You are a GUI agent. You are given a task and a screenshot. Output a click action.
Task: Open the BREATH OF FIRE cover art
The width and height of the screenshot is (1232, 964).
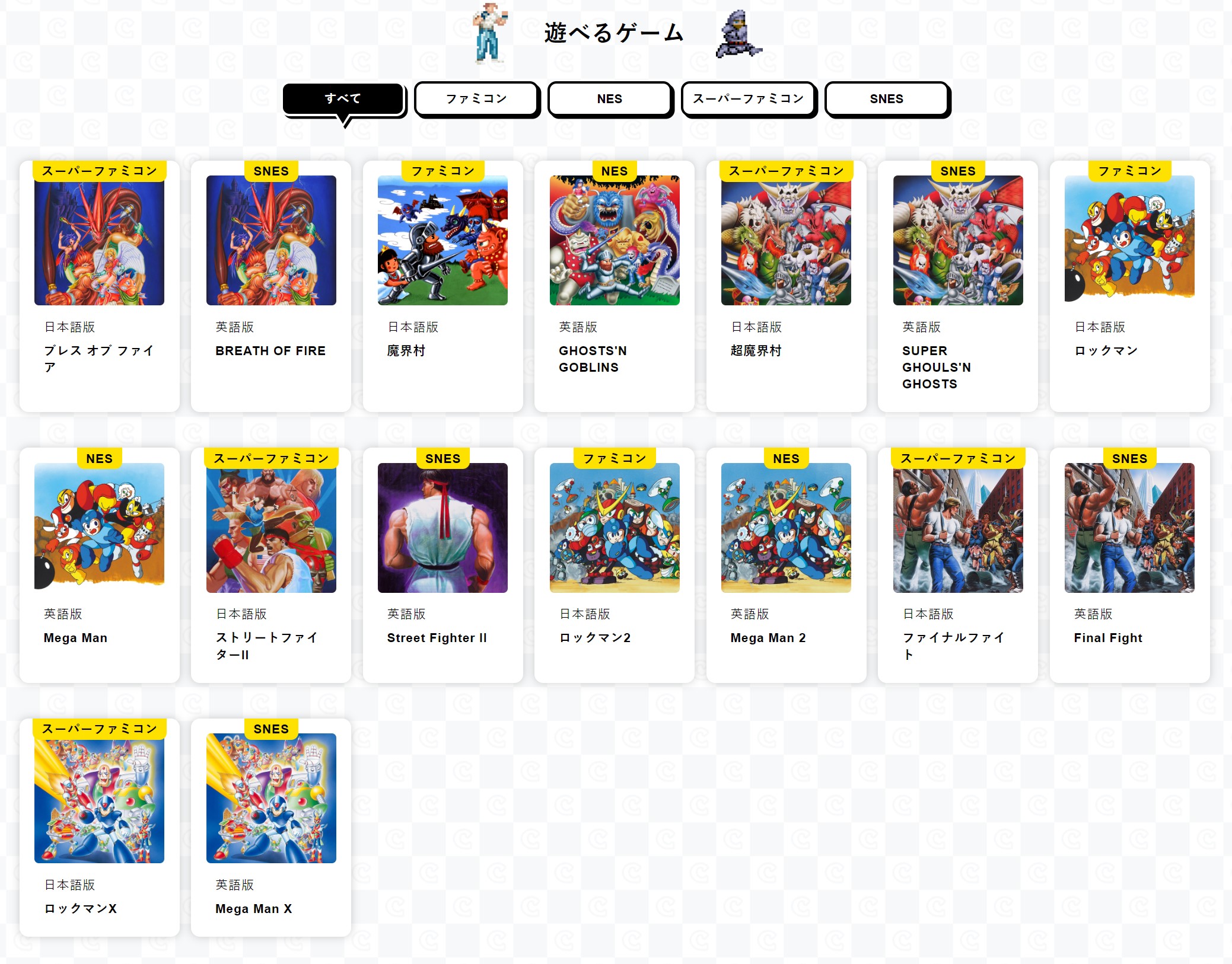(271, 240)
